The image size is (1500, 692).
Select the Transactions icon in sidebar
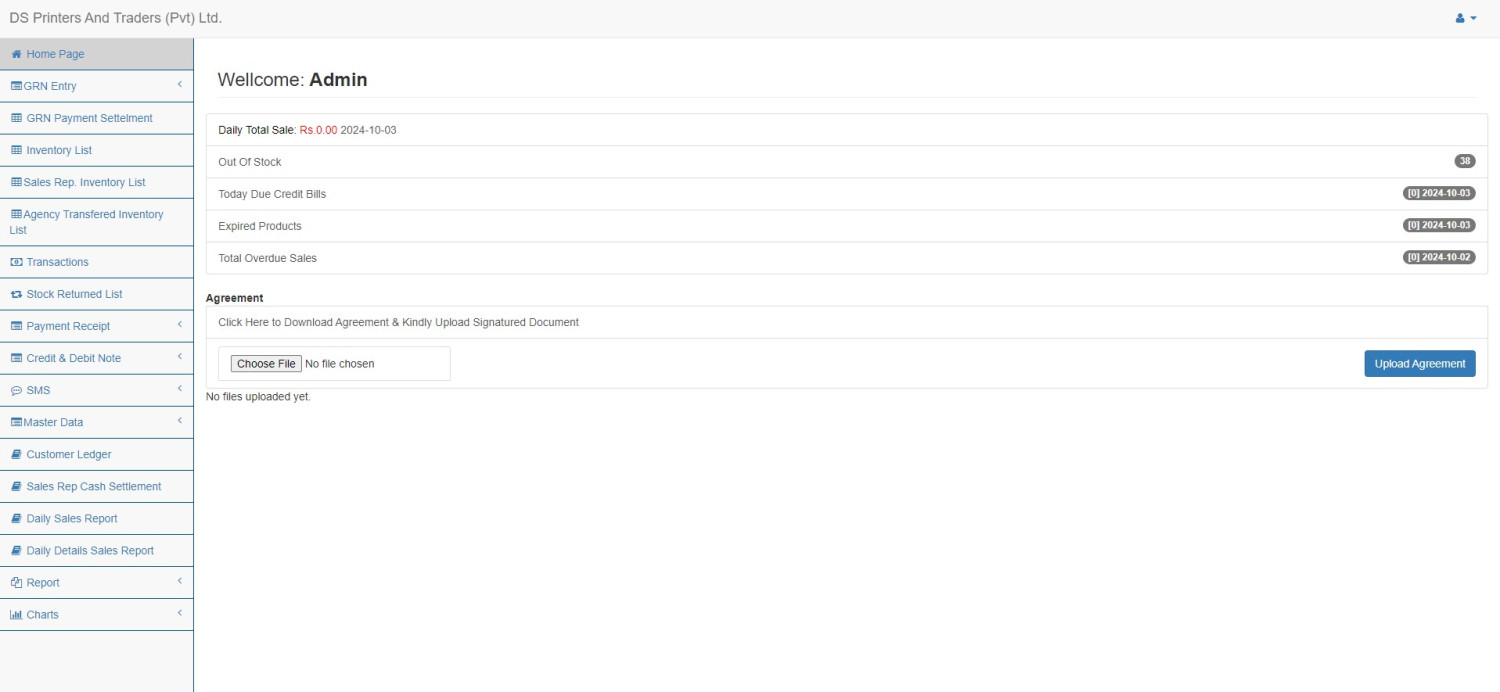click(x=15, y=261)
